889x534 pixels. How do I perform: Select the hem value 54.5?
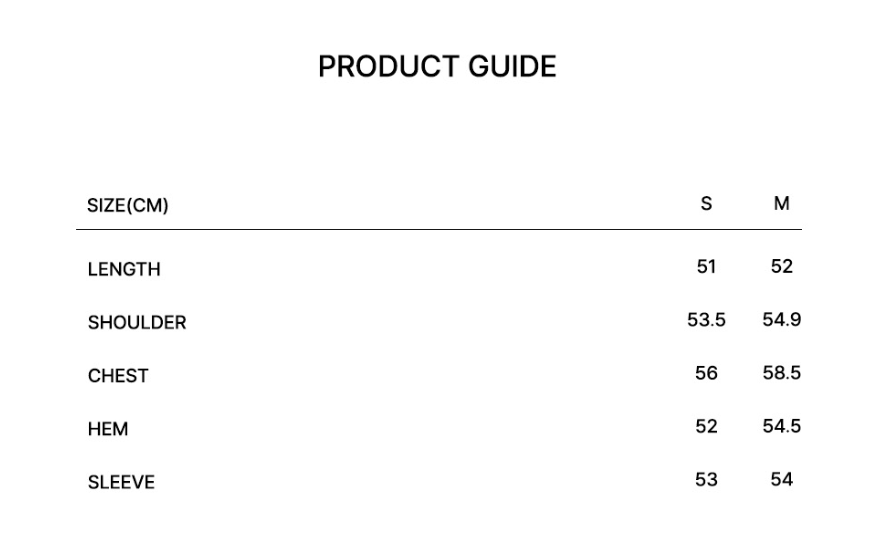[782, 426]
